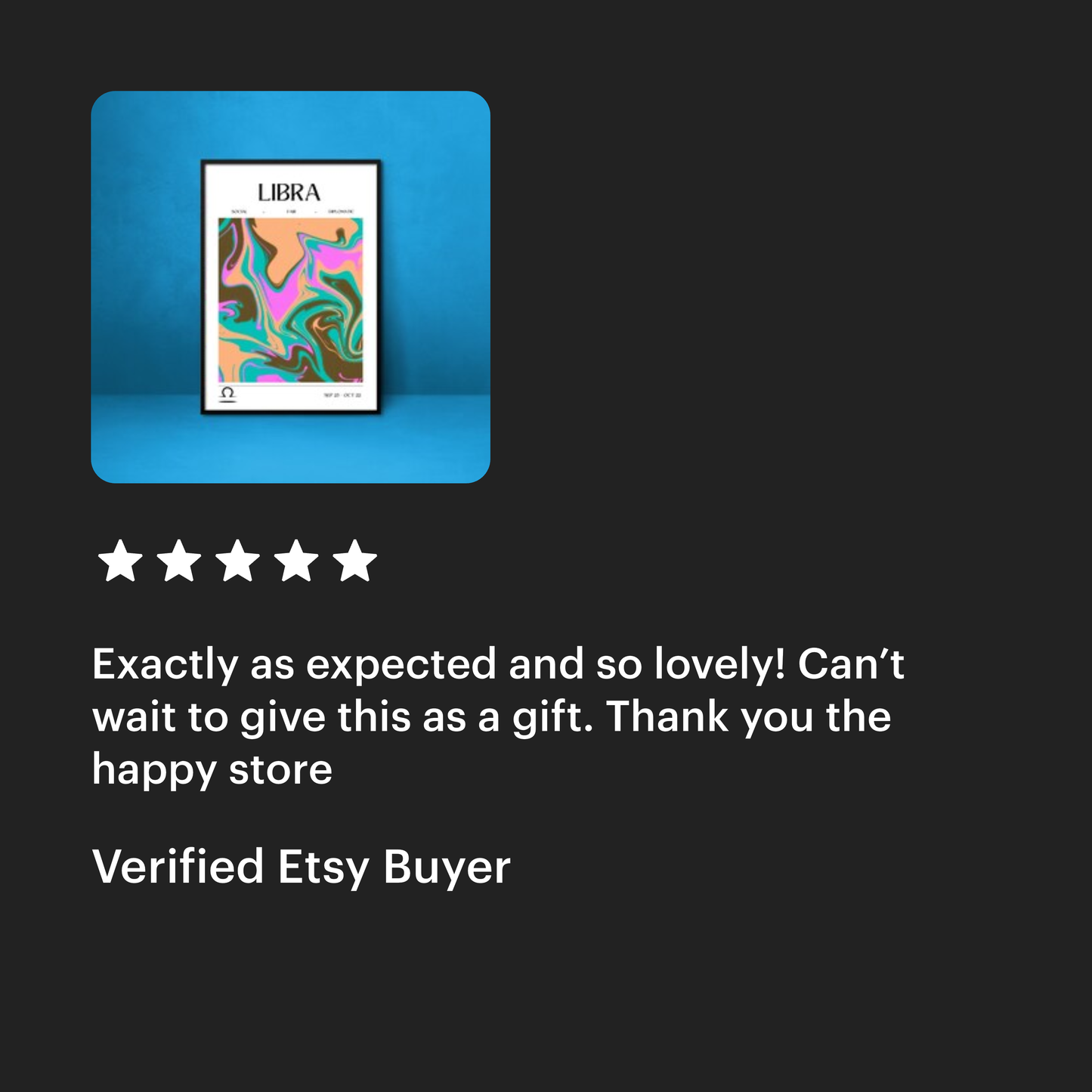Click the first rating star
Image resolution: width=1092 pixels, height=1092 pixels.
tap(121, 561)
